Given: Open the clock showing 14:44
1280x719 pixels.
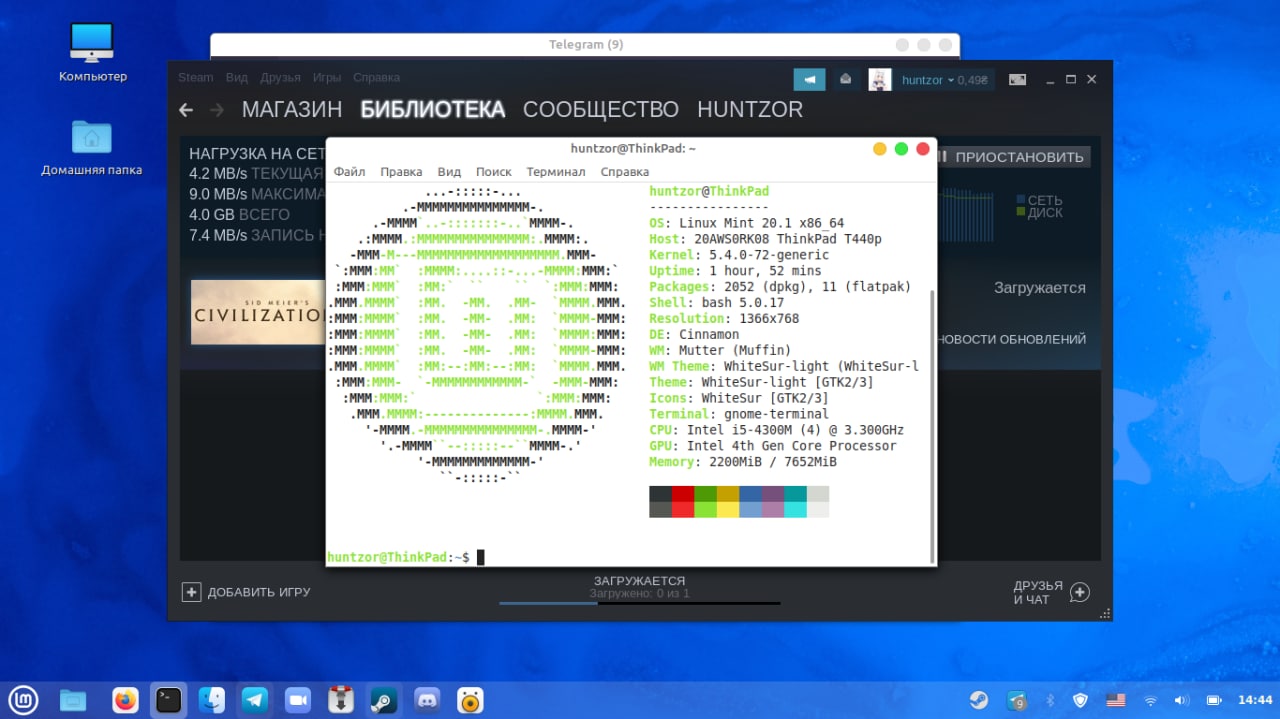Looking at the screenshot, I should (x=1255, y=700).
